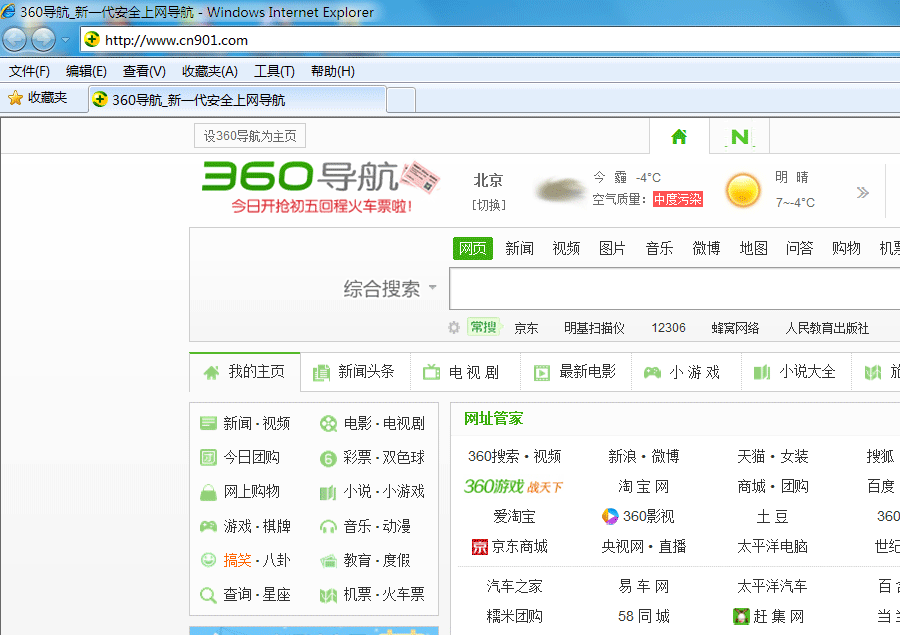Open the navigation history dropdown arrow
The height and width of the screenshot is (635, 900).
coord(65,40)
